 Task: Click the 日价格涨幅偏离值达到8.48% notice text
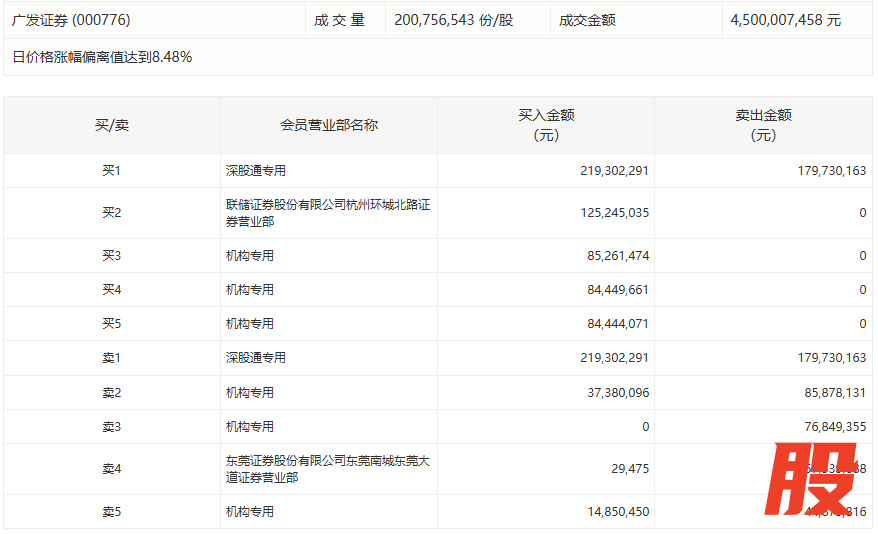102,57
